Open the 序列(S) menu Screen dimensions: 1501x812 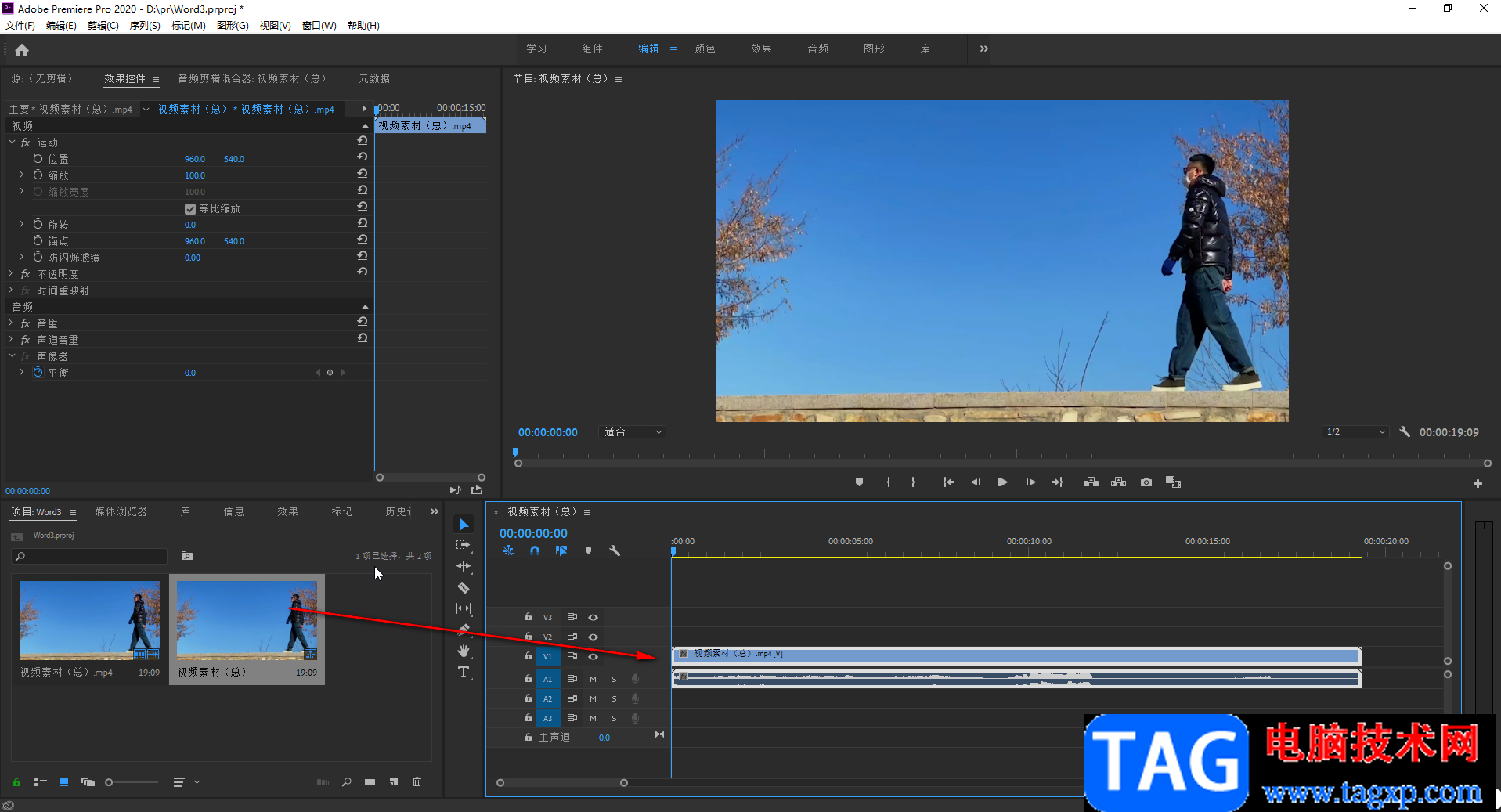pyautogui.click(x=144, y=26)
